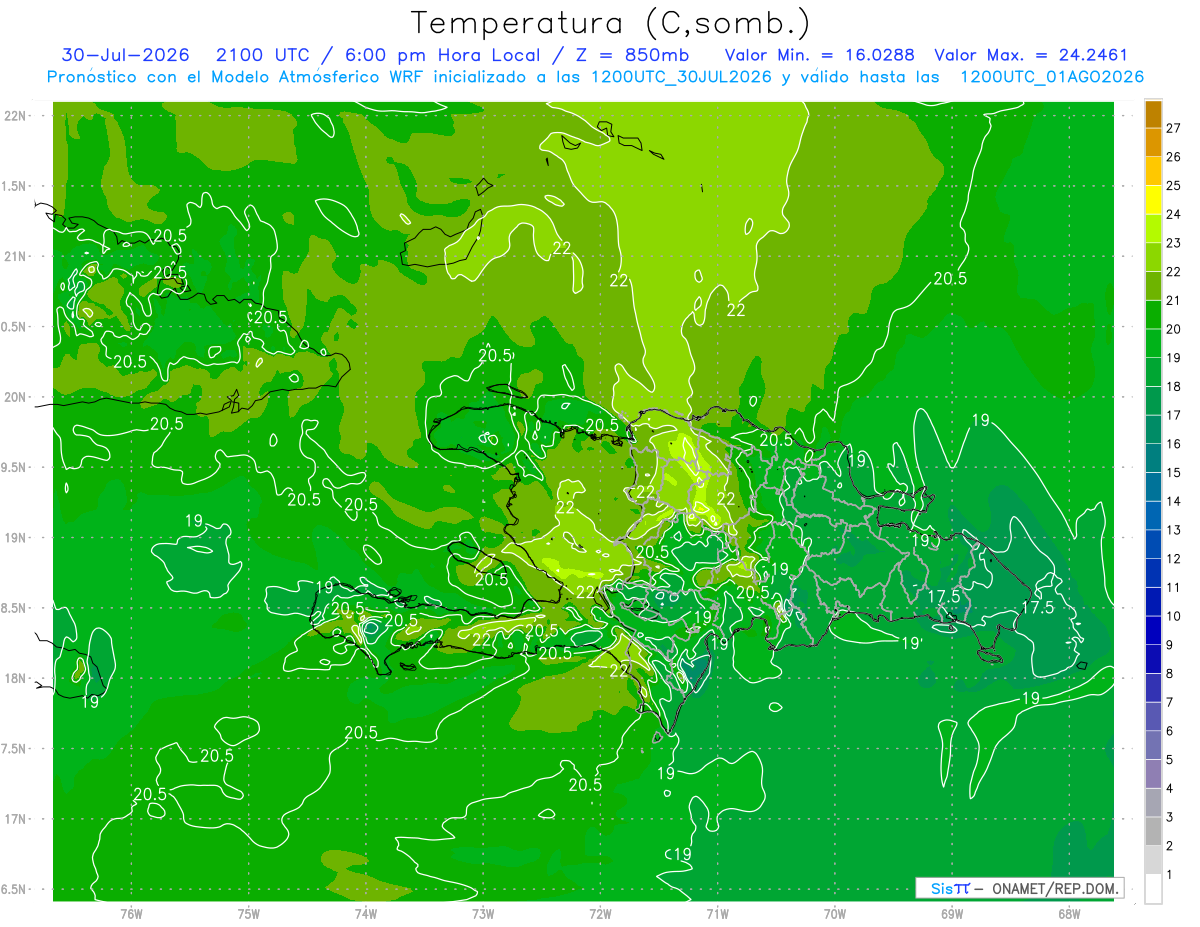Viewport: 1200px width, 927px height.
Task: Click the '71W' longitude axis label
Action: point(717,913)
